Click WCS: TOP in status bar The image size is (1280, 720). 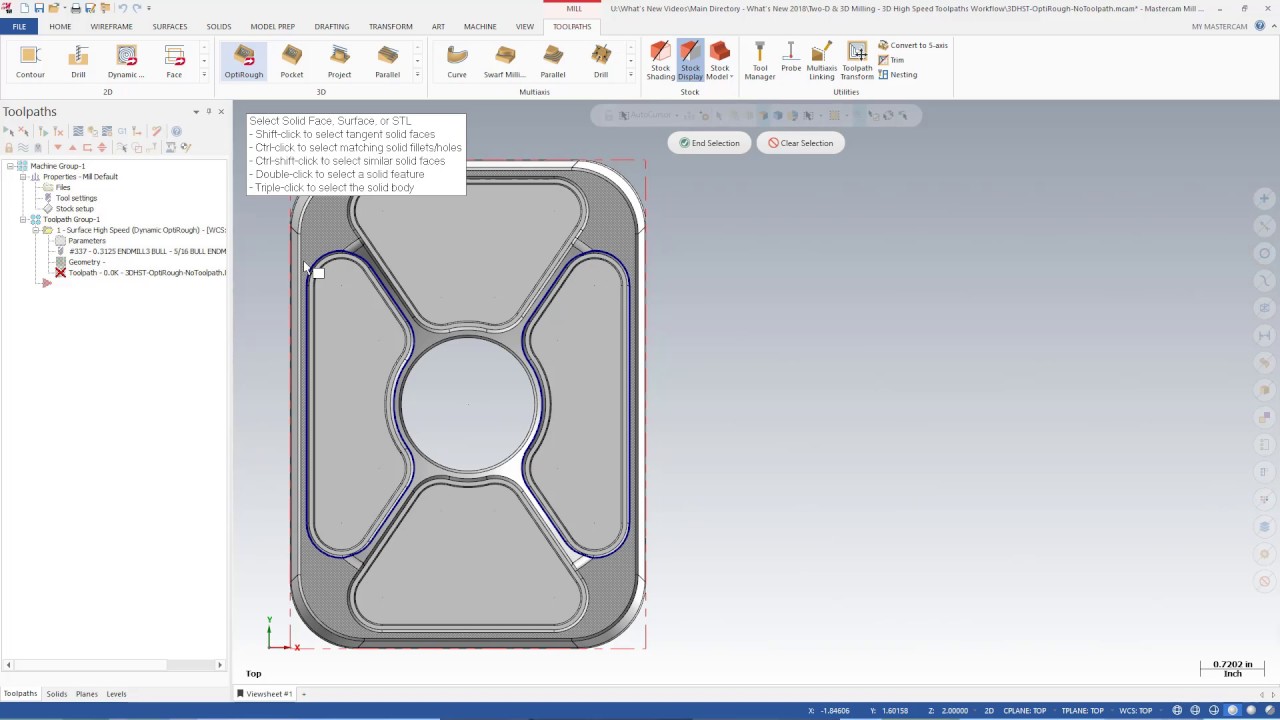(x=1135, y=711)
